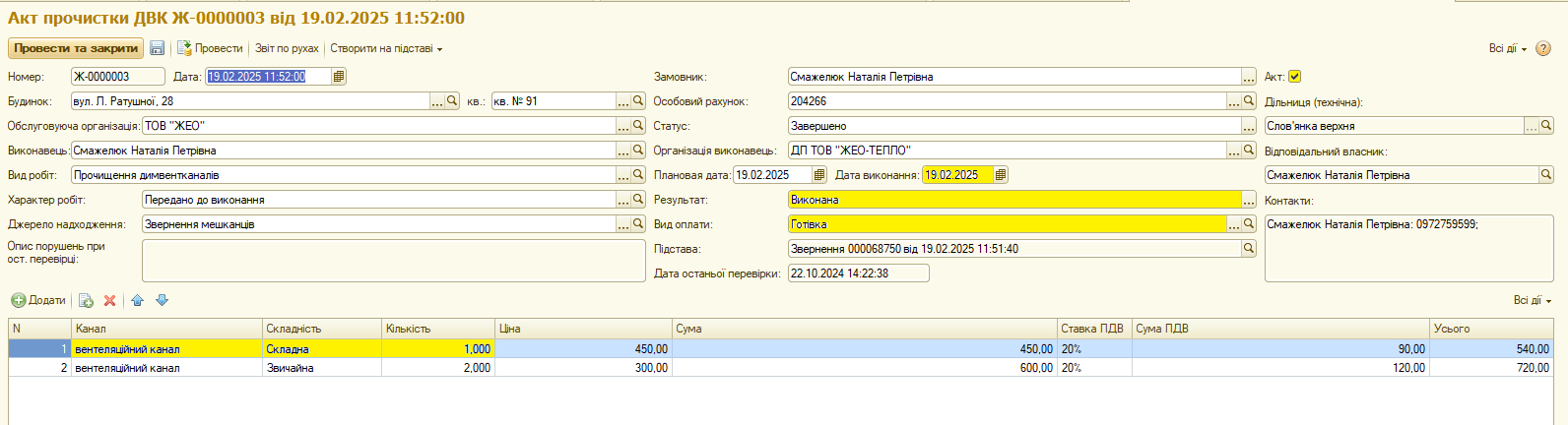This screenshot has width=1568, height=425.
Task: Open the help question mark icon
Action: pyautogui.click(x=1543, y=49)
